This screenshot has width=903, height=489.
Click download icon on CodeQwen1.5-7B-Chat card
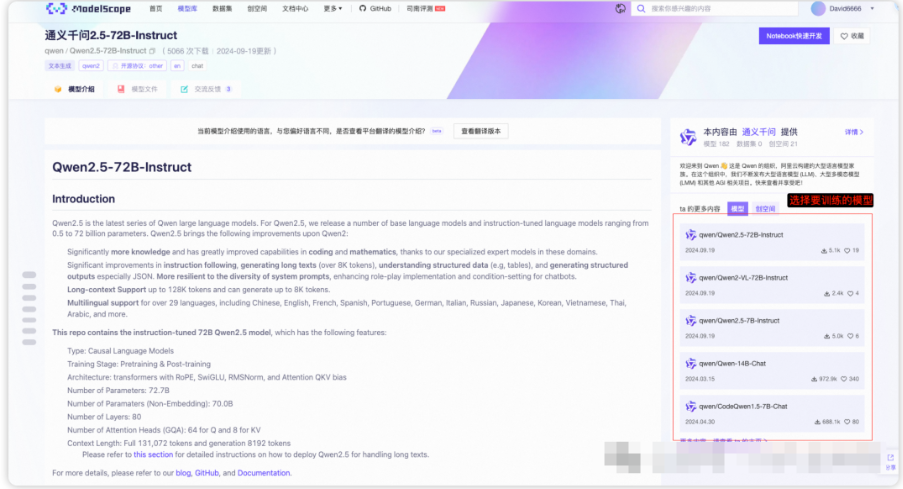(817, 422)
